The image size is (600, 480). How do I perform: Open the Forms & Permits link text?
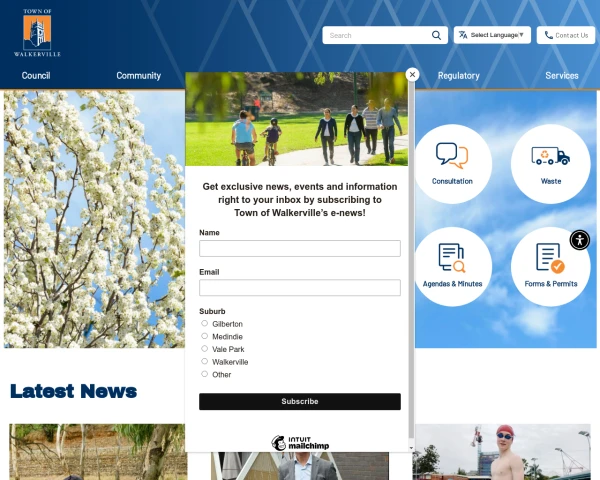click(551, 284)
